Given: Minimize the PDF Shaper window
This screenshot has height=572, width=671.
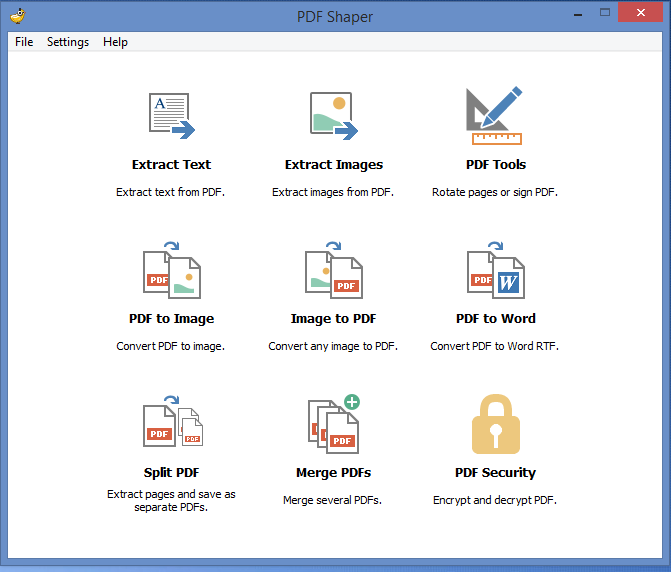Looking at the screenshot, I should pos(578,13).
